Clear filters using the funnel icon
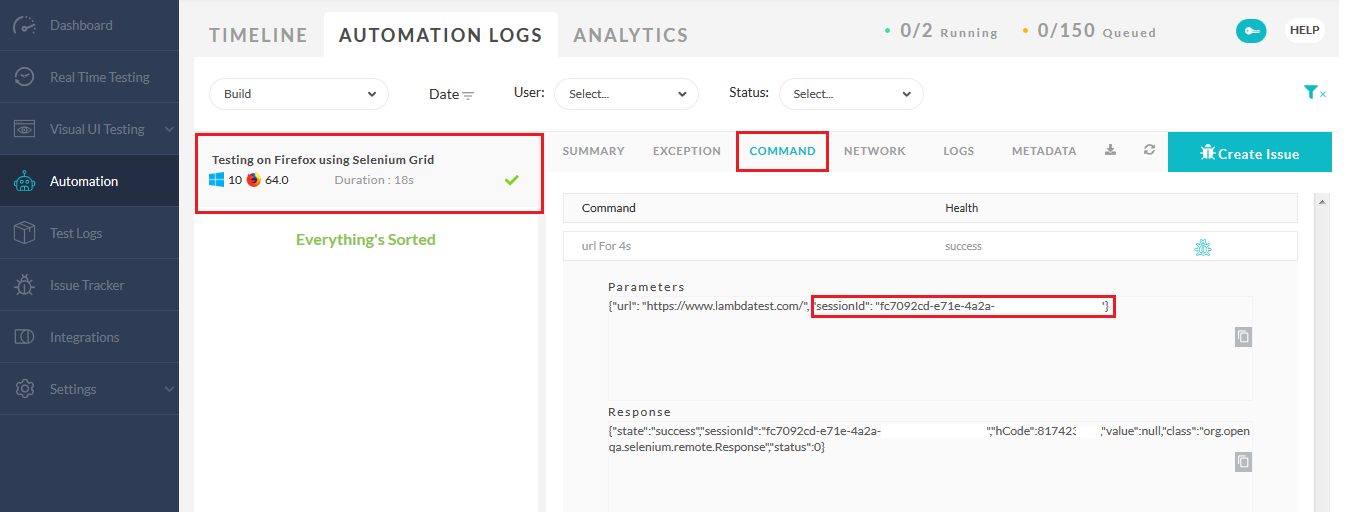Viewport: 1352px width, 512px height. tap(1314, 92)
